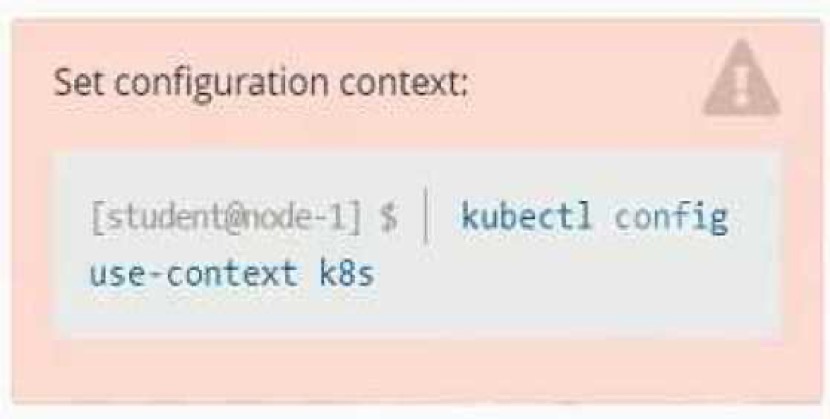Click the dollar sign prompt symbol

coord(389,218)
